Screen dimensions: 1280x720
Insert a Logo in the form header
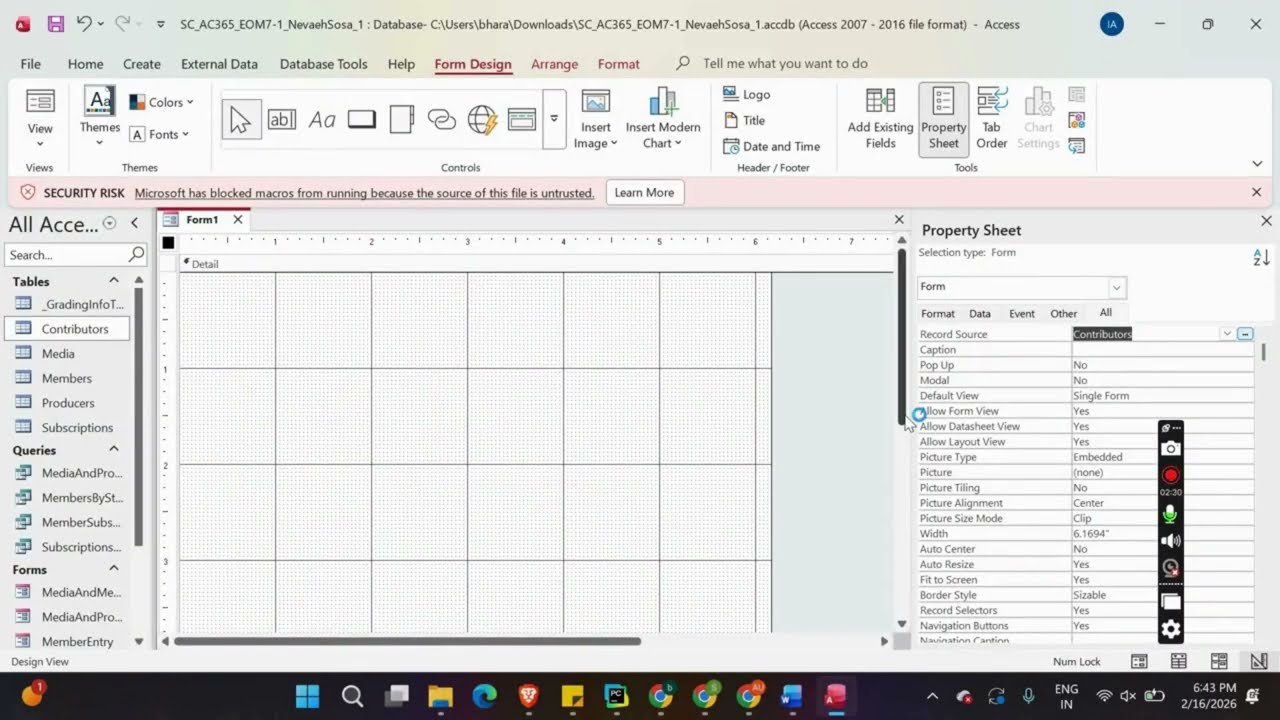pyautogui.click(x=746, y=94)
